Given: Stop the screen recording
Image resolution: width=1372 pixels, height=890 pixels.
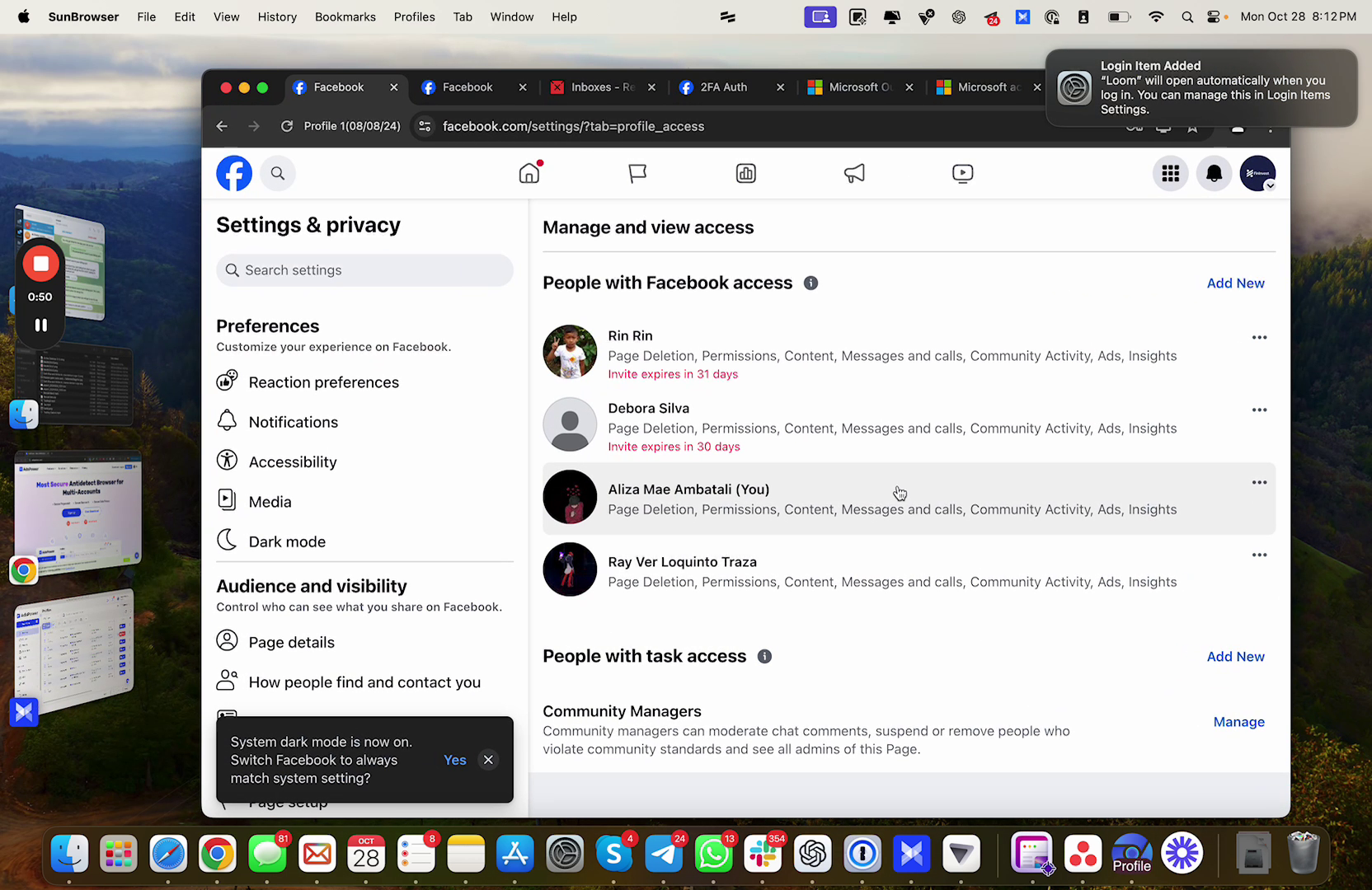Looking at the screenshot, I should (x=40, y=264).
